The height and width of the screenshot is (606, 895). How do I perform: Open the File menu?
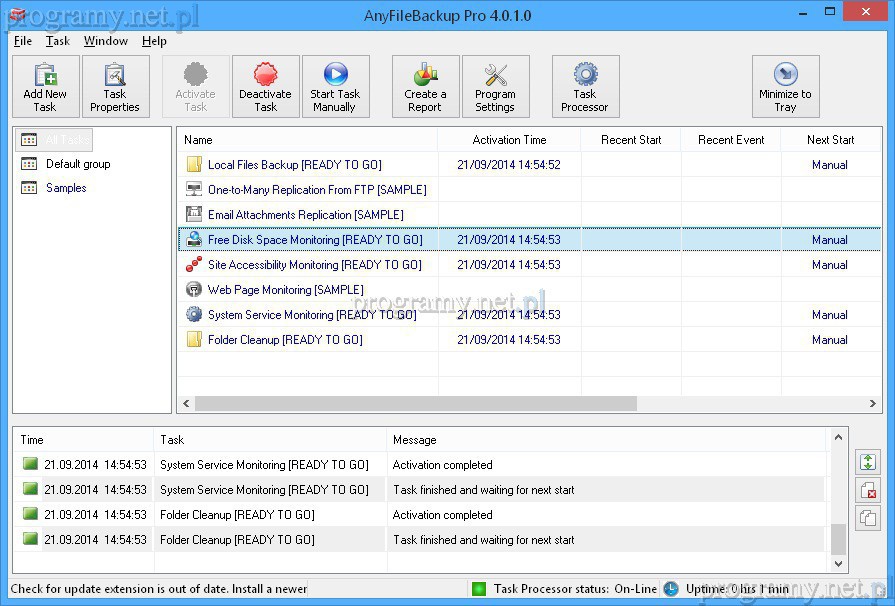click(x=23, y=41)
